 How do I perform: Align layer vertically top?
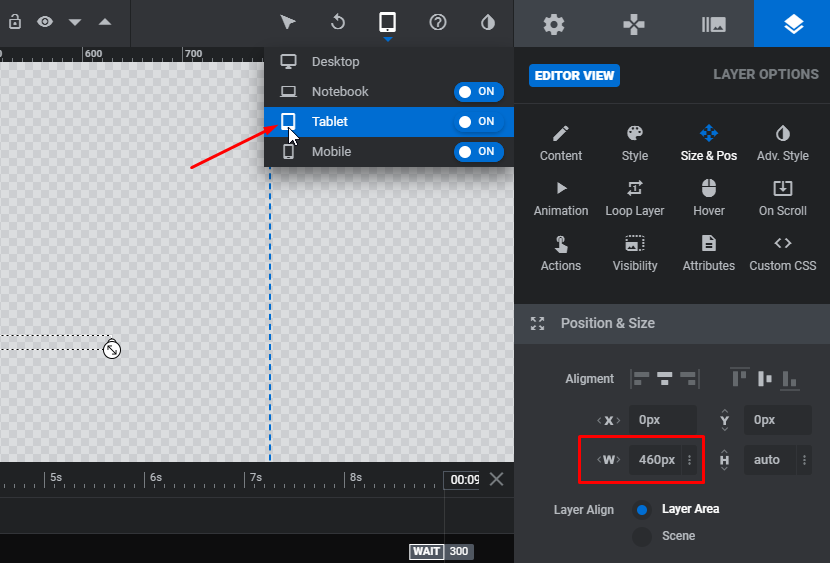pos(739,378)
